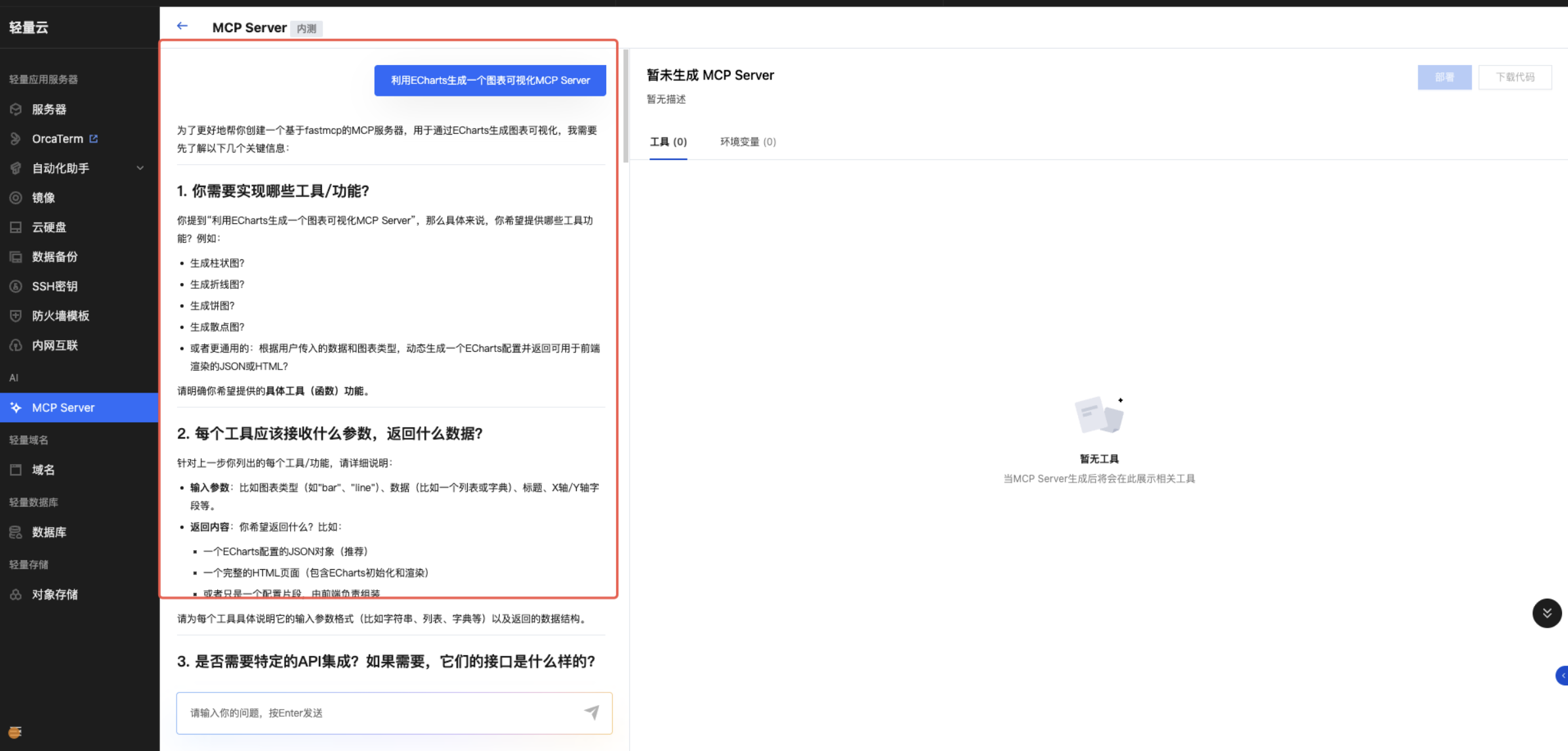This screenshot has width=1568, height=751.
Task: Expand the 自动化助手 submenu chevron
Action: click(140, 168)
